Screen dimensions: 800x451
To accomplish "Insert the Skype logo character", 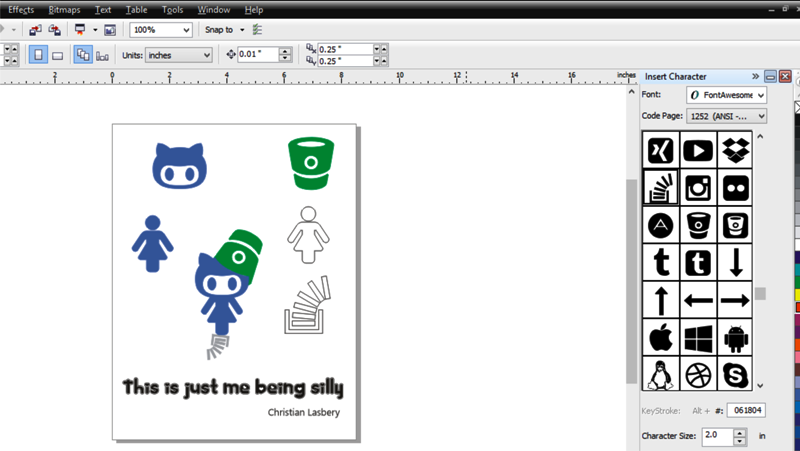I will [735, 373].
